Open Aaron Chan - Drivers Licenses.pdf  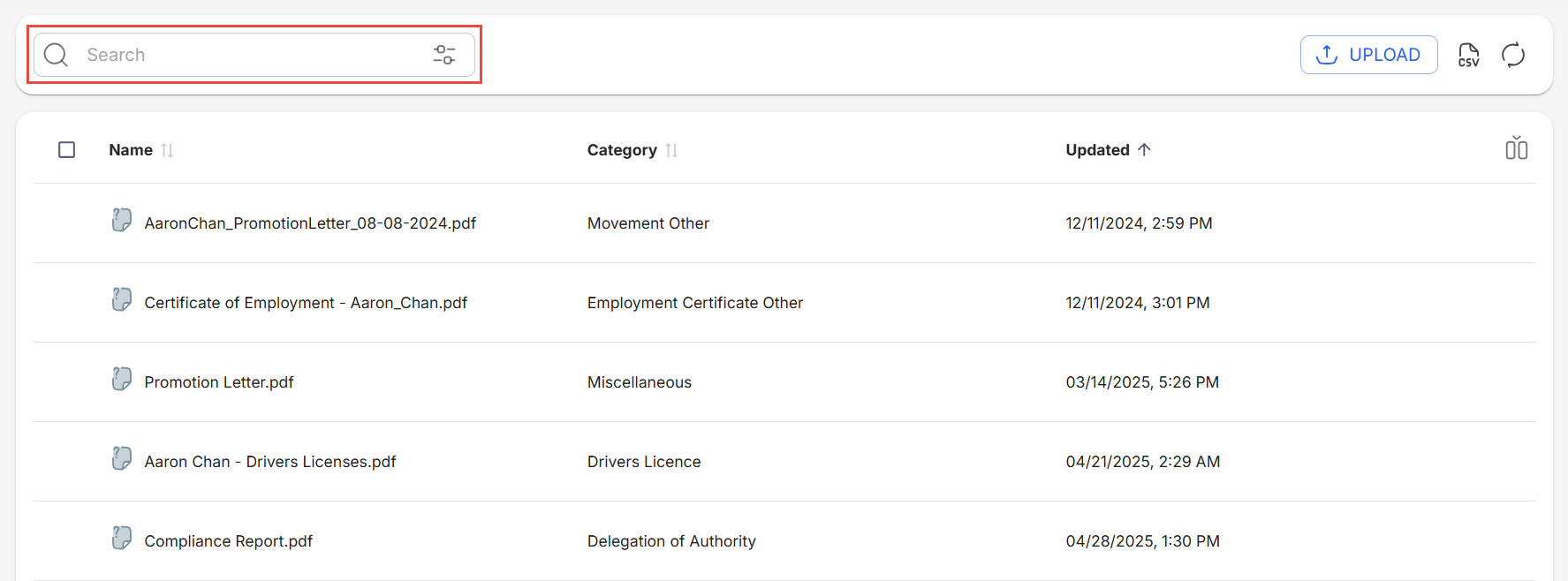pyautogui.click(x=269, y=462)
